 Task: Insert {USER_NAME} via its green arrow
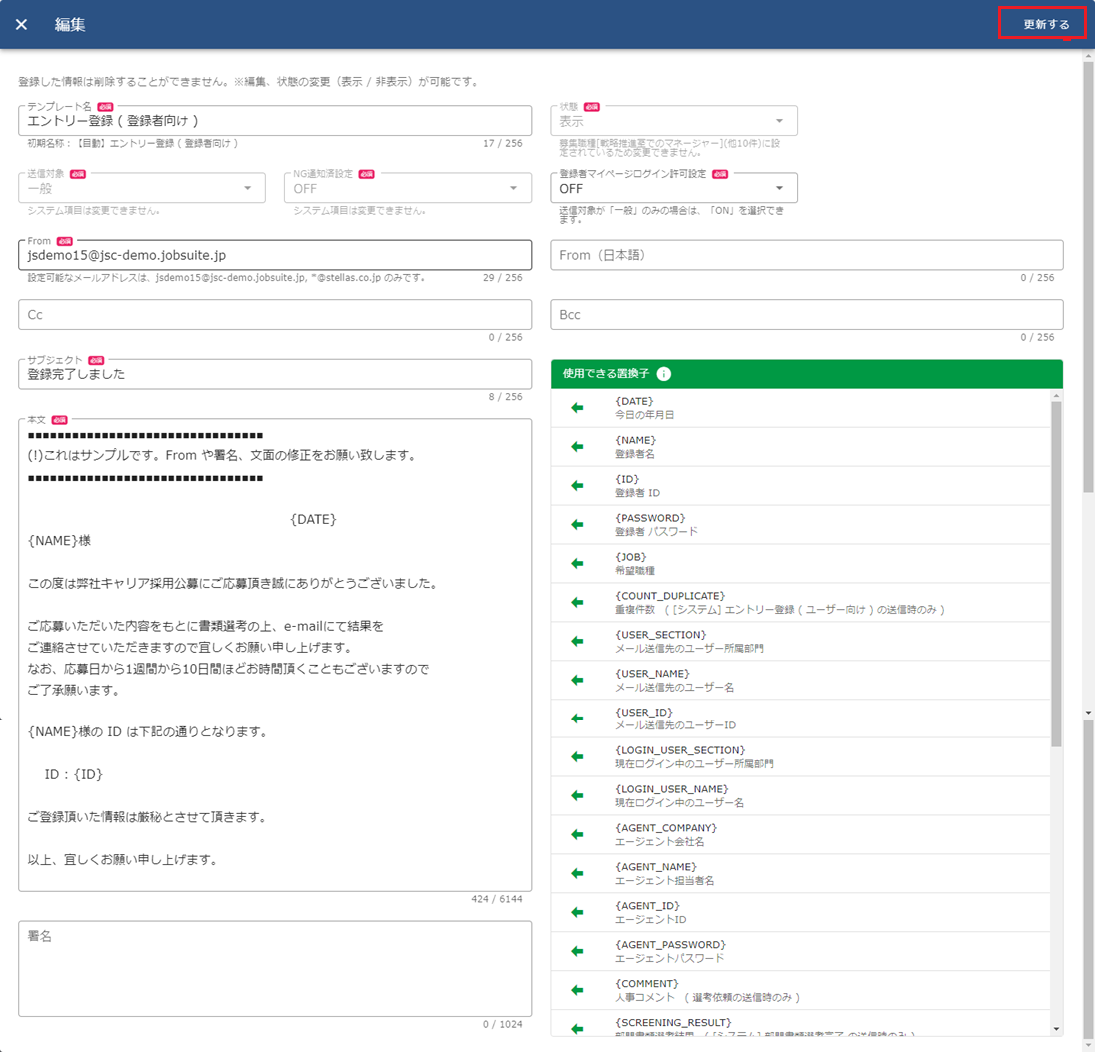click(x=577, y=680)
